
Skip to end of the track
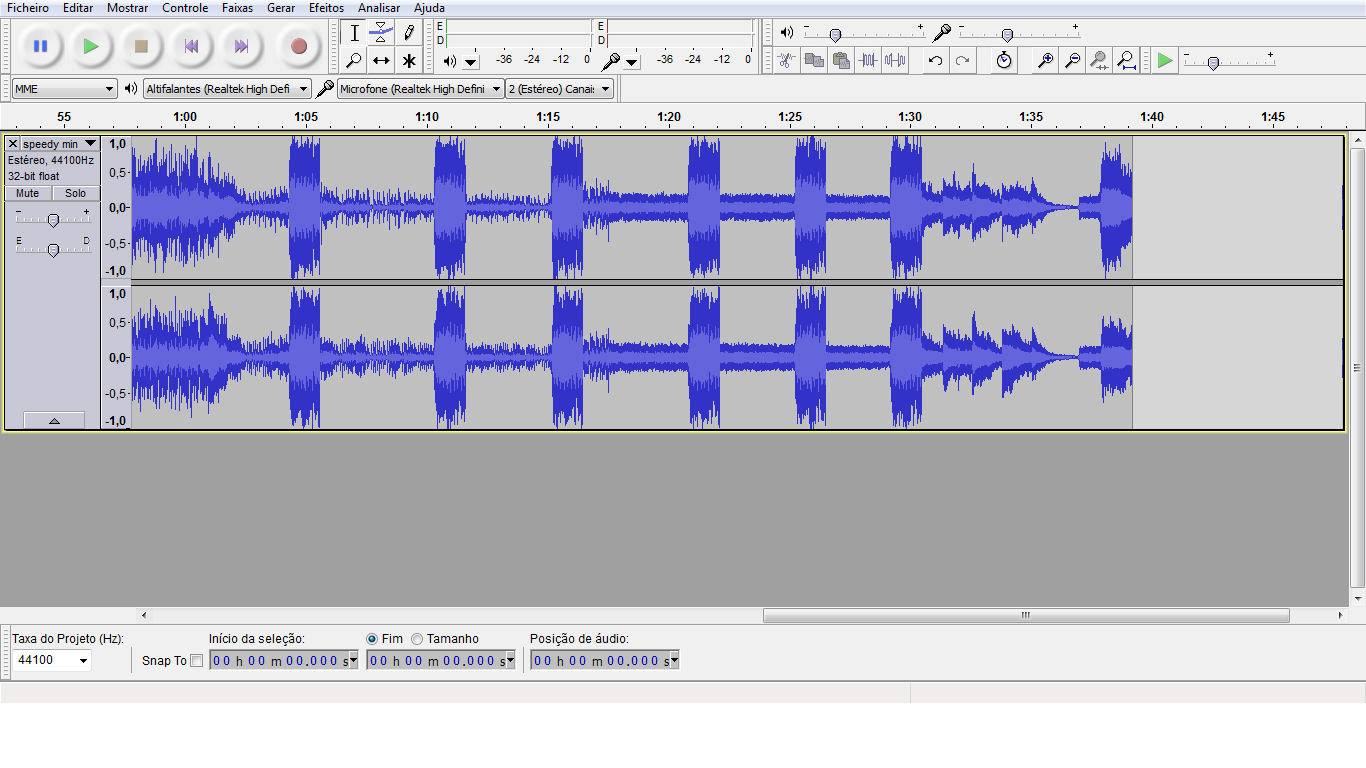[241, 46]
